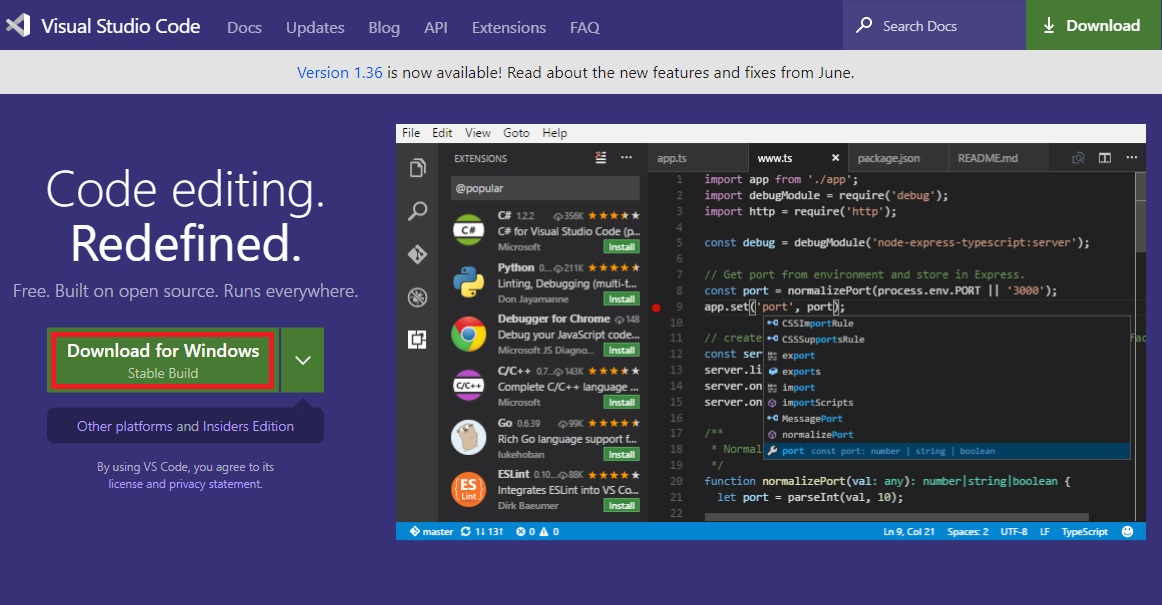1162x605 pixels.
Task: Click the @popular extensions search box
Action: pyautogui.click(x=545, y=188)
